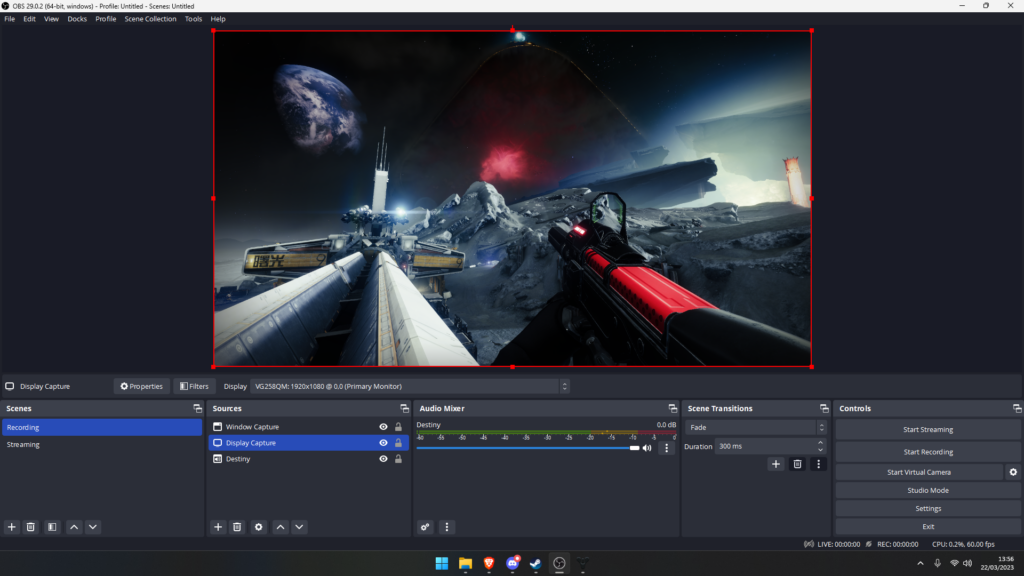Open OBS Settings from Controls
The height and width of the screenshot is (576, 1024).
(928, 509)
